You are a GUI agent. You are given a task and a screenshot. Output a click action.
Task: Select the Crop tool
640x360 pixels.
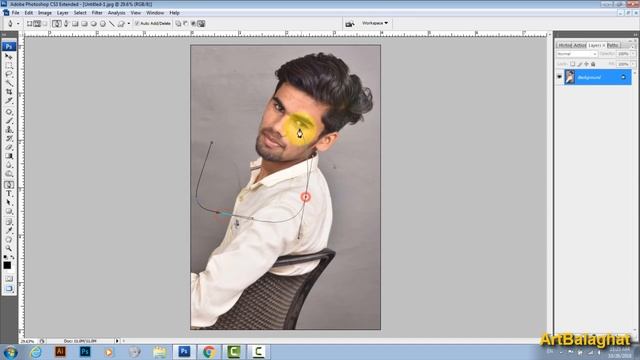point(8,92)
